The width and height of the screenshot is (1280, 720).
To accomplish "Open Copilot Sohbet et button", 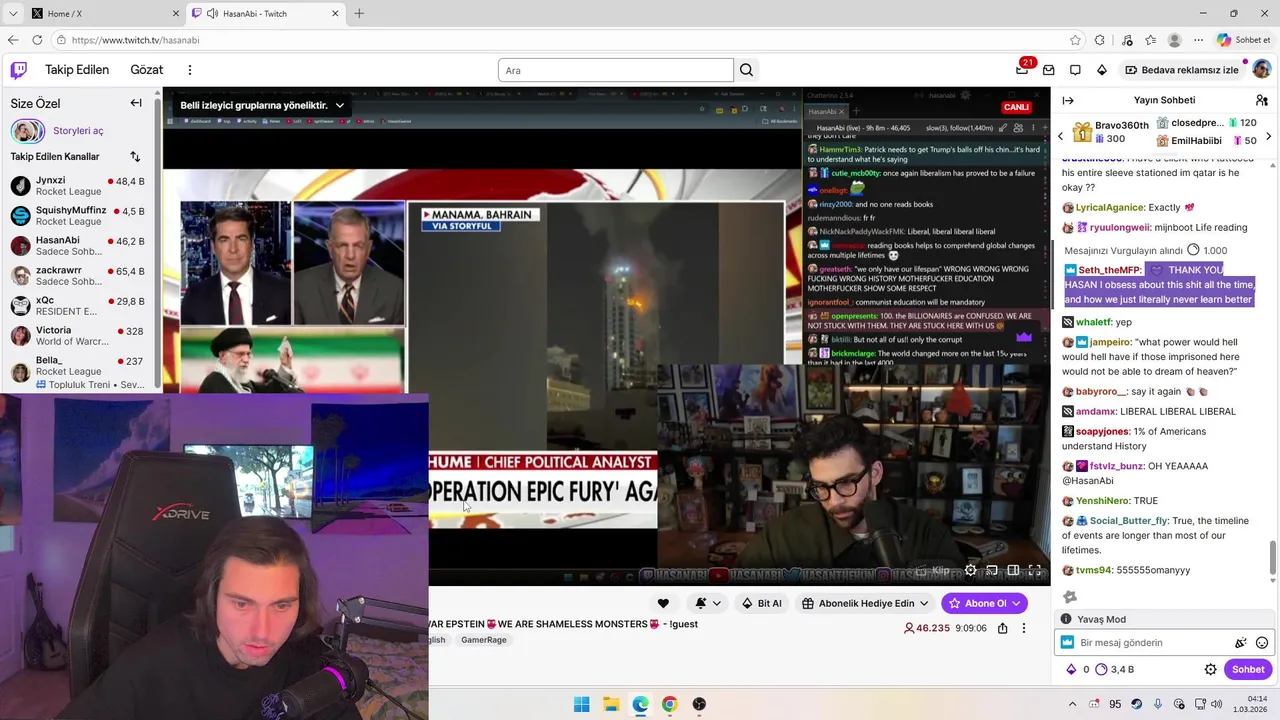I will 1244,40.
